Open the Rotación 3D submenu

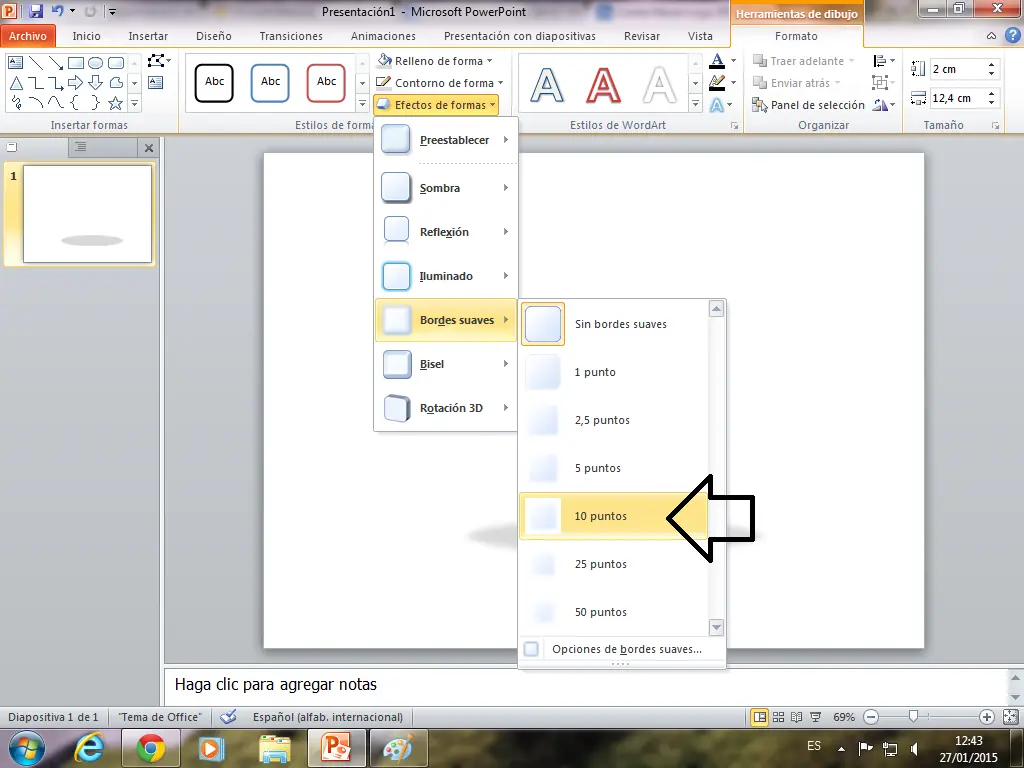coord(446,408)
